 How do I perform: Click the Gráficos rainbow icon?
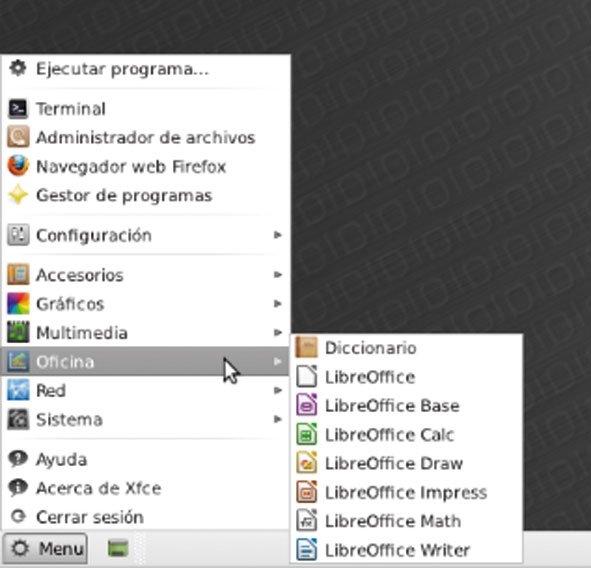pos(18,304)
